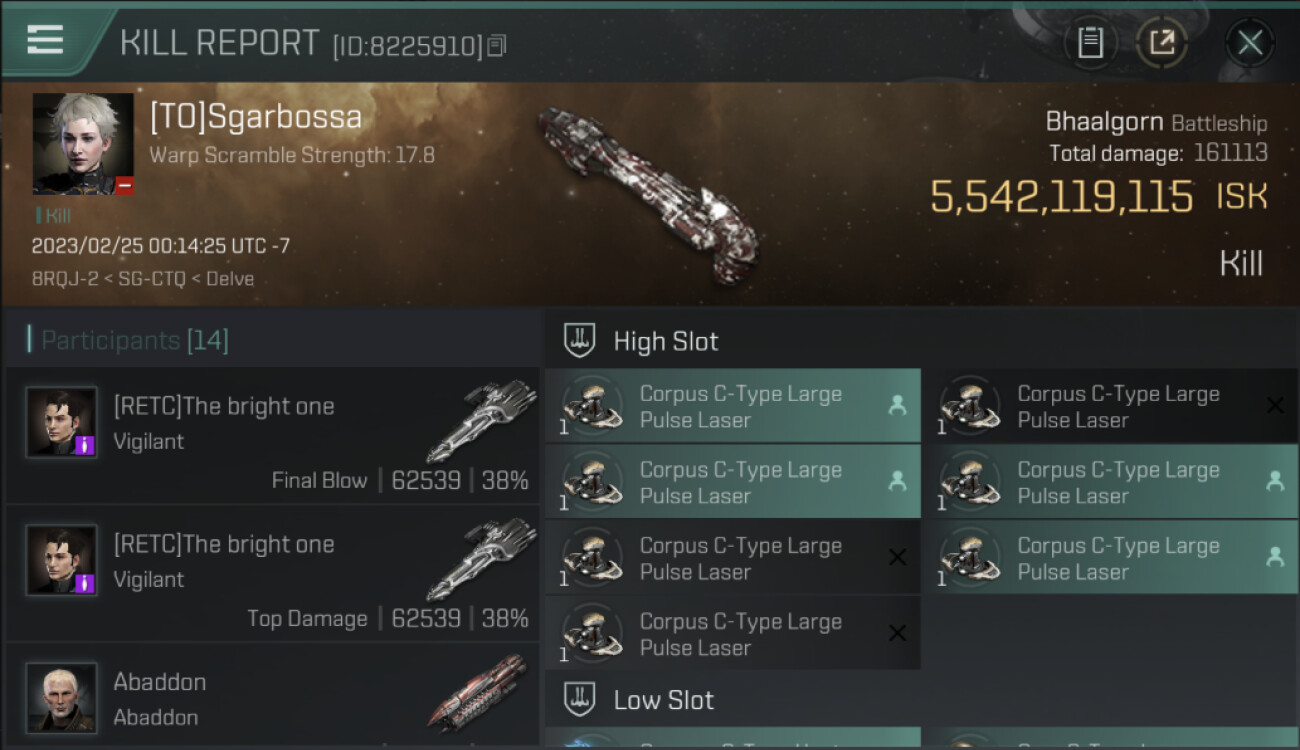Copy the kill report ID number

(x=497, y=45)
